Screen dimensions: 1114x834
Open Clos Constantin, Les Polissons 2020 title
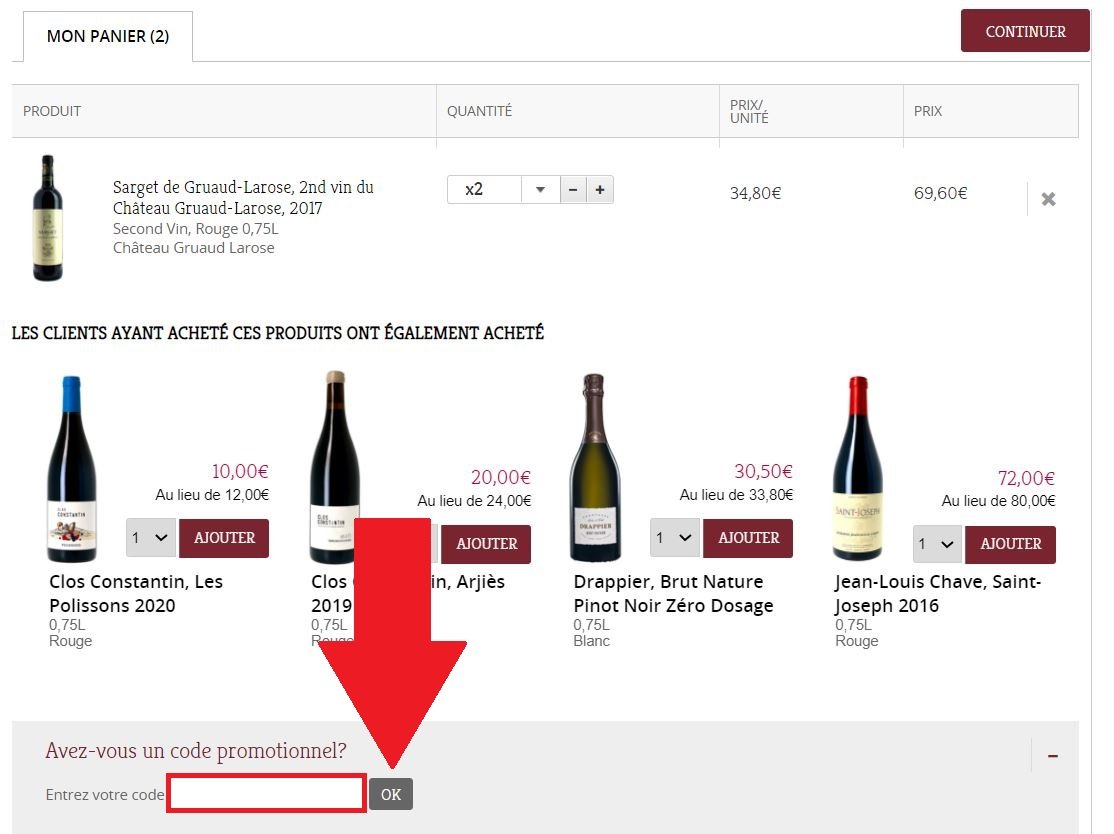click(136, 593)
